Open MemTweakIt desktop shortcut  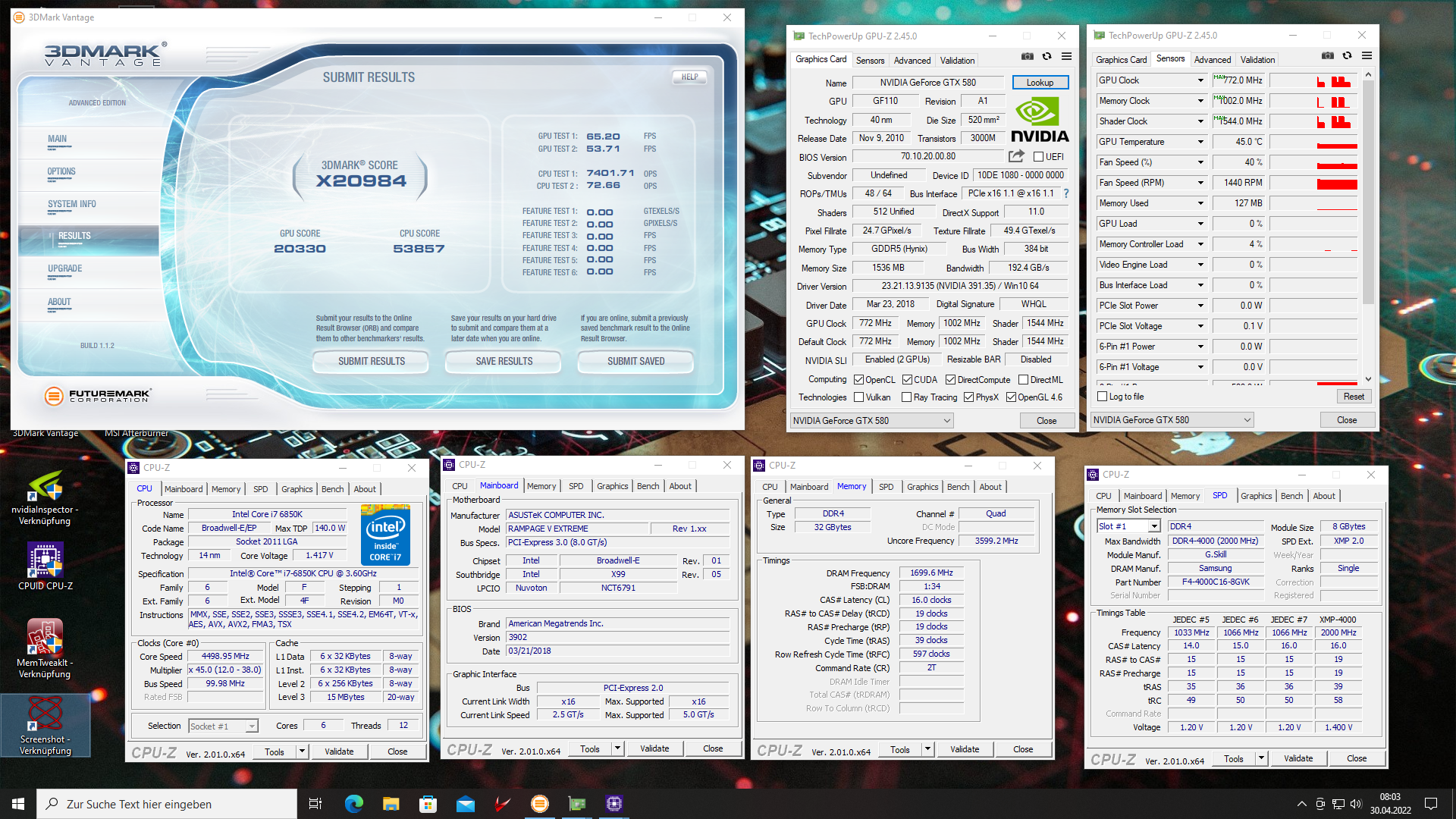point(45,648)
